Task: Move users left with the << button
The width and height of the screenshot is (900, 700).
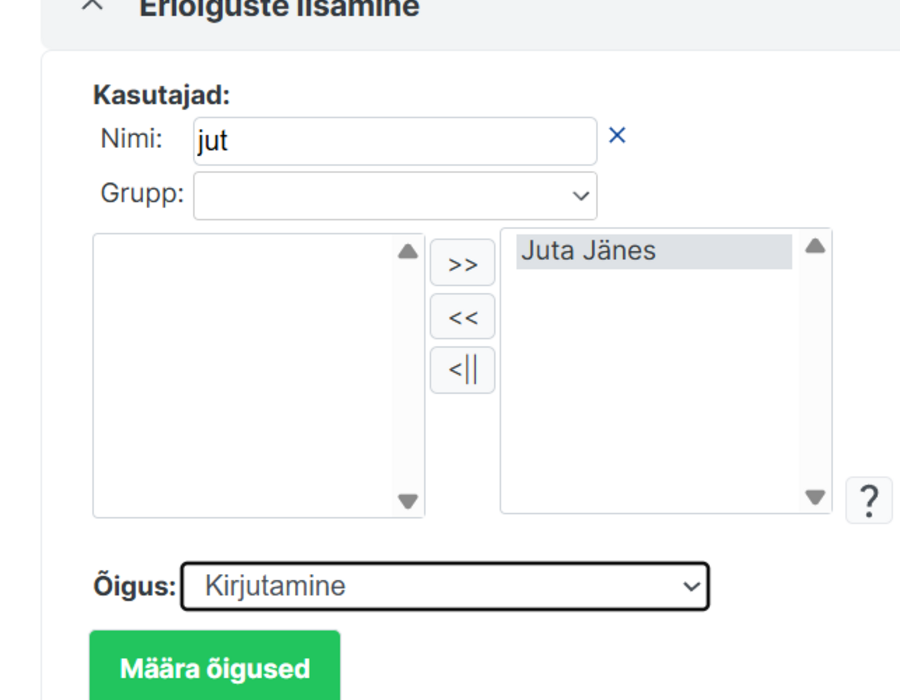Action: (463, 316)
